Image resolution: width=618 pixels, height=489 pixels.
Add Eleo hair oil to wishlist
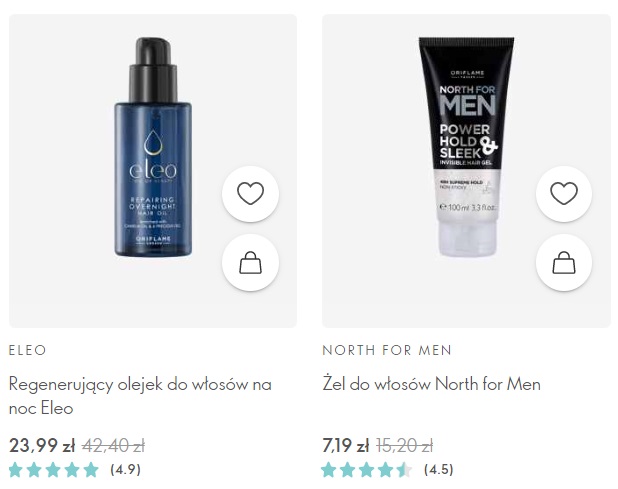pos(250,193)
